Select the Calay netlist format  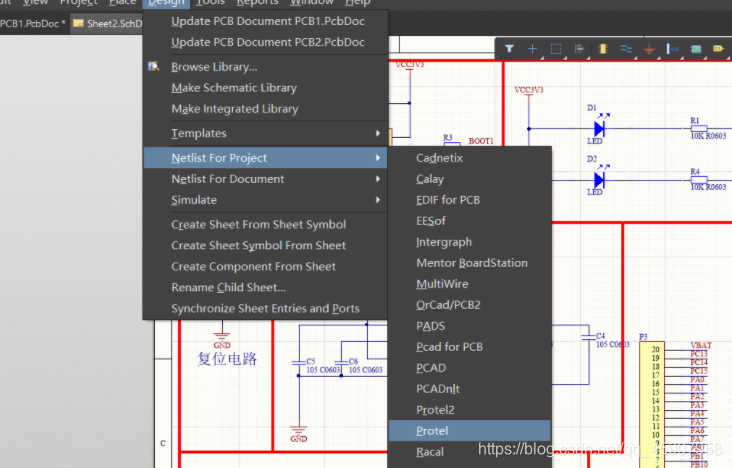pos(470,179)
